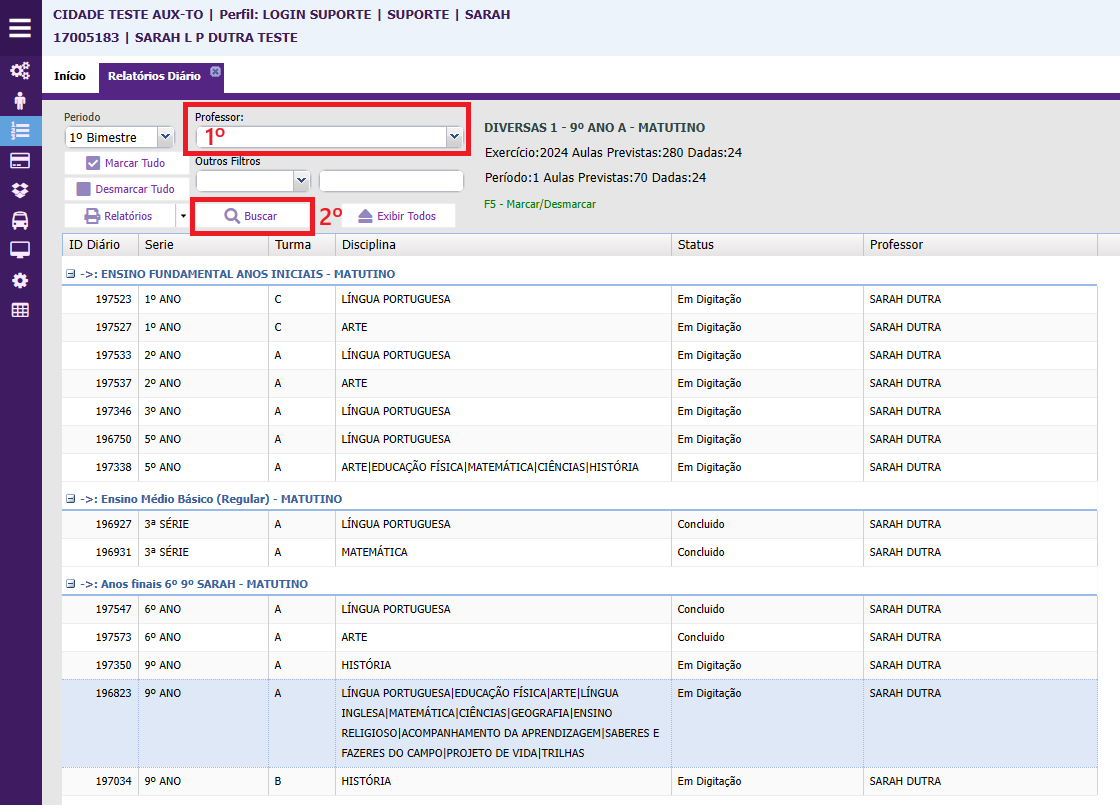Open the Periodo dropdown

click(x=165, y=137)
